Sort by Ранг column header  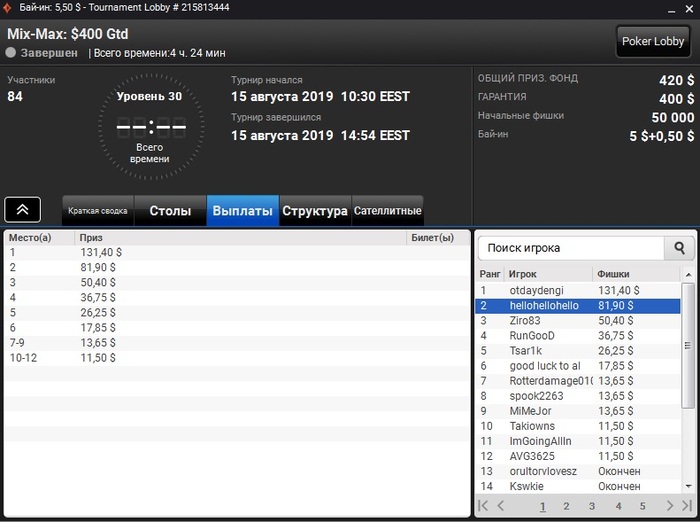pos(490,274)
